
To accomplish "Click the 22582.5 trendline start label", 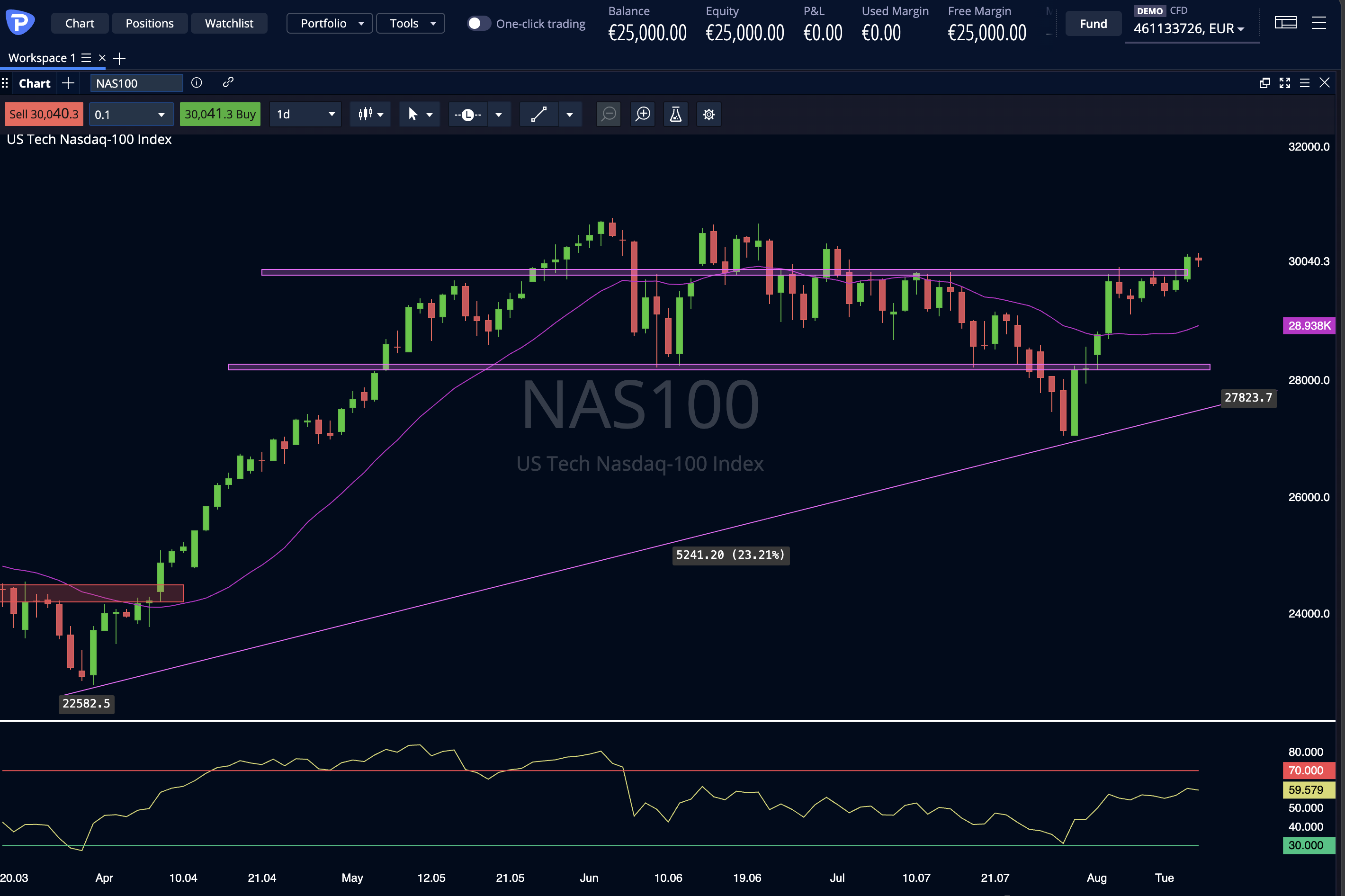I will 86,703.
